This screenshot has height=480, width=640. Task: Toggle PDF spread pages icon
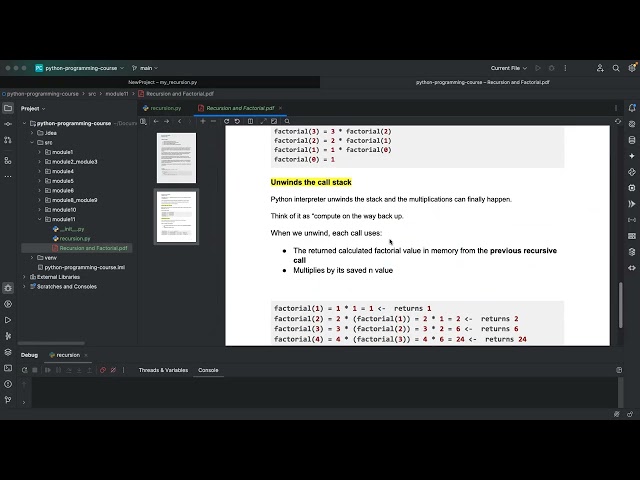click(250, 121)
